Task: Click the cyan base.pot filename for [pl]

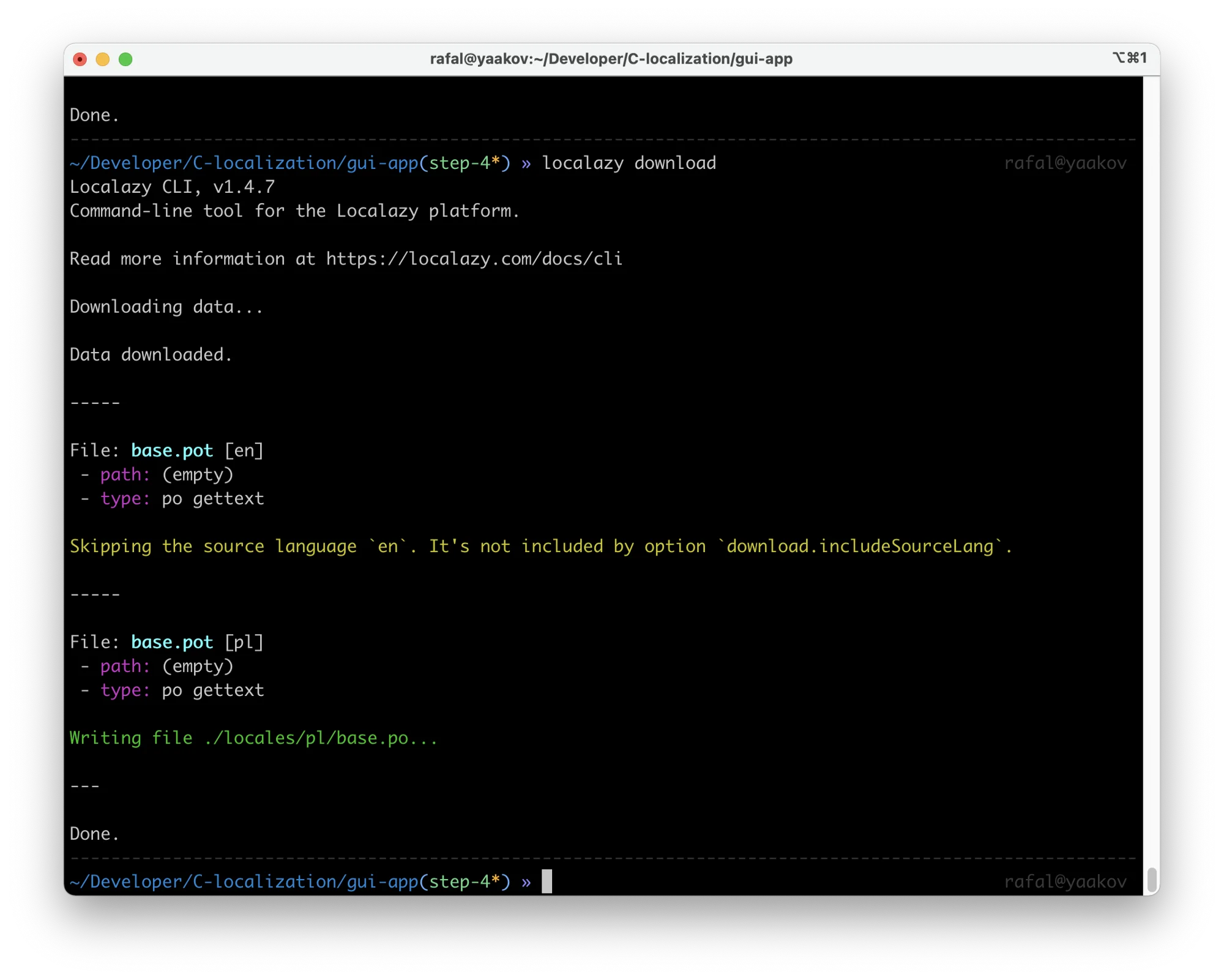Action: click(172, 643)
